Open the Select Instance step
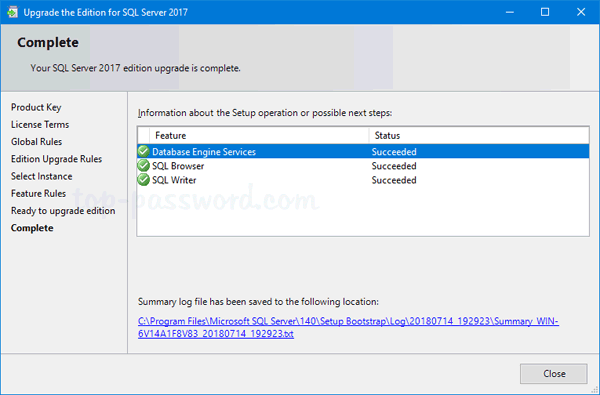600x395 pixels. click(41, 176)
